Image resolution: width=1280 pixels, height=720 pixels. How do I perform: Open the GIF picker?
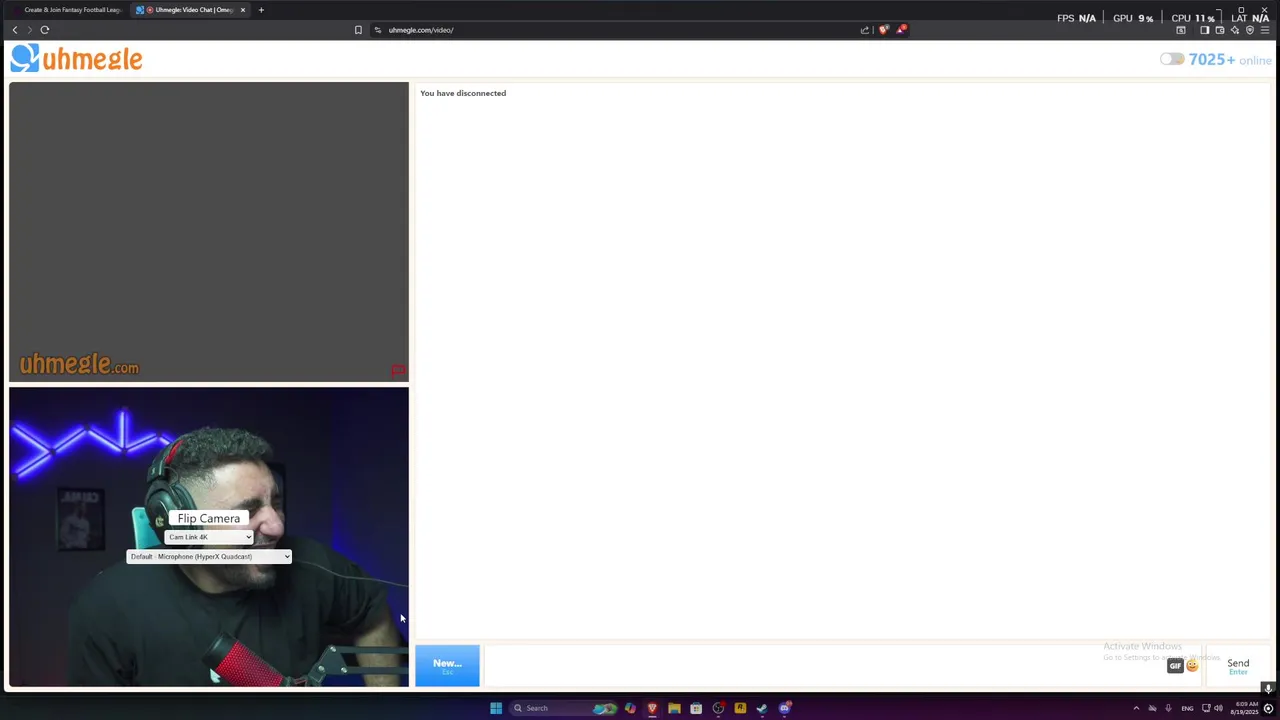(x=1175, y=666)
